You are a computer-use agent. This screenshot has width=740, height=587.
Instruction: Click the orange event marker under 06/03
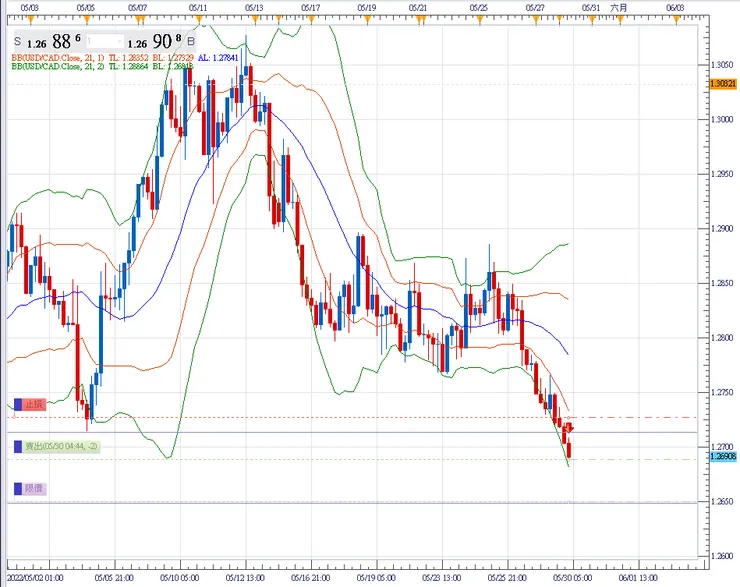(676, 19)
